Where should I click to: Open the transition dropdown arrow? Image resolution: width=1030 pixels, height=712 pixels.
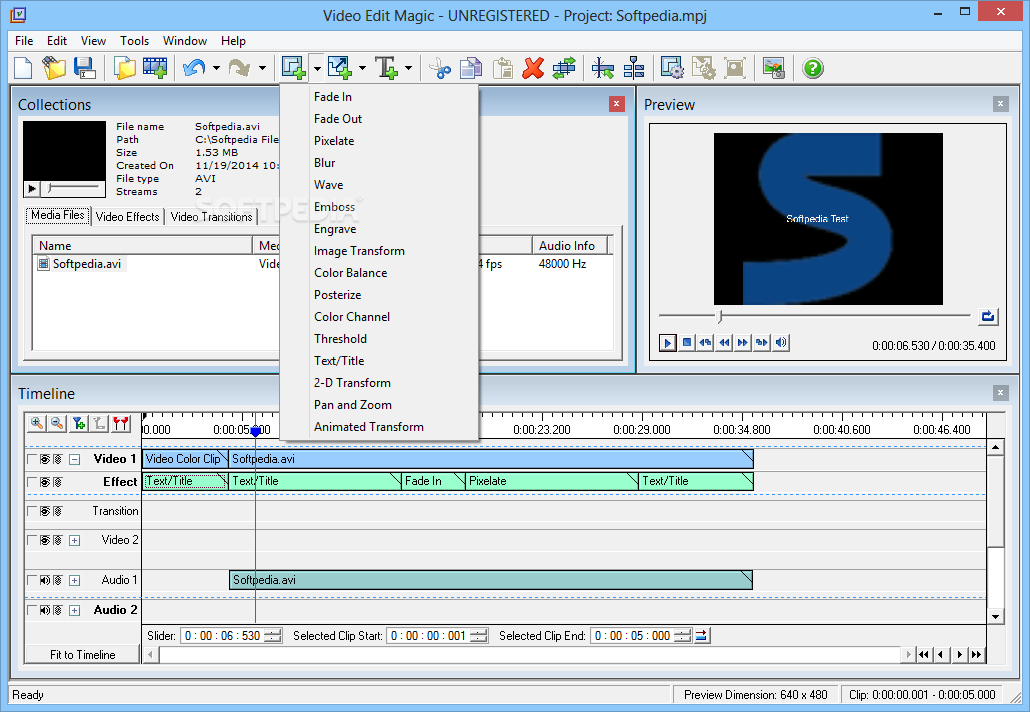pyautogui.click(x=363, y=68)
